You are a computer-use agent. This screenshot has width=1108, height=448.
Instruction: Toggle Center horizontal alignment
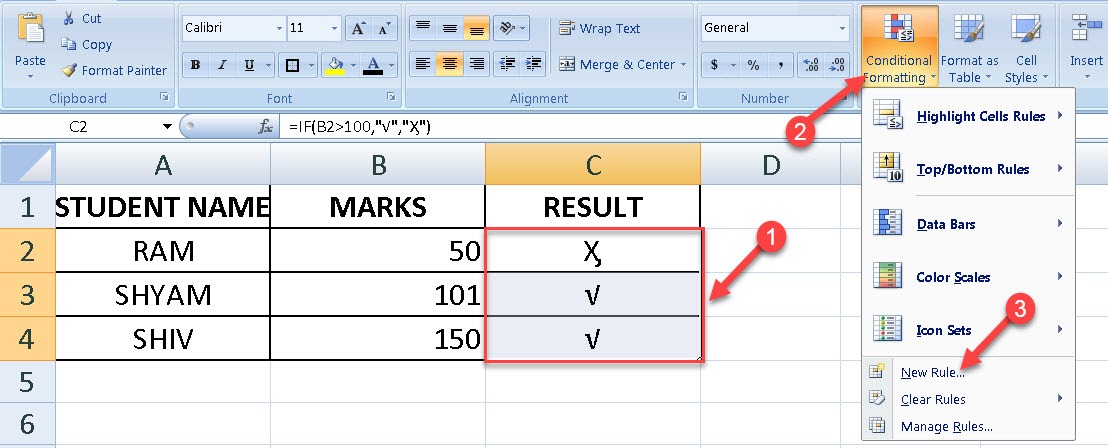pyautogui.click(x=449, y=64)
